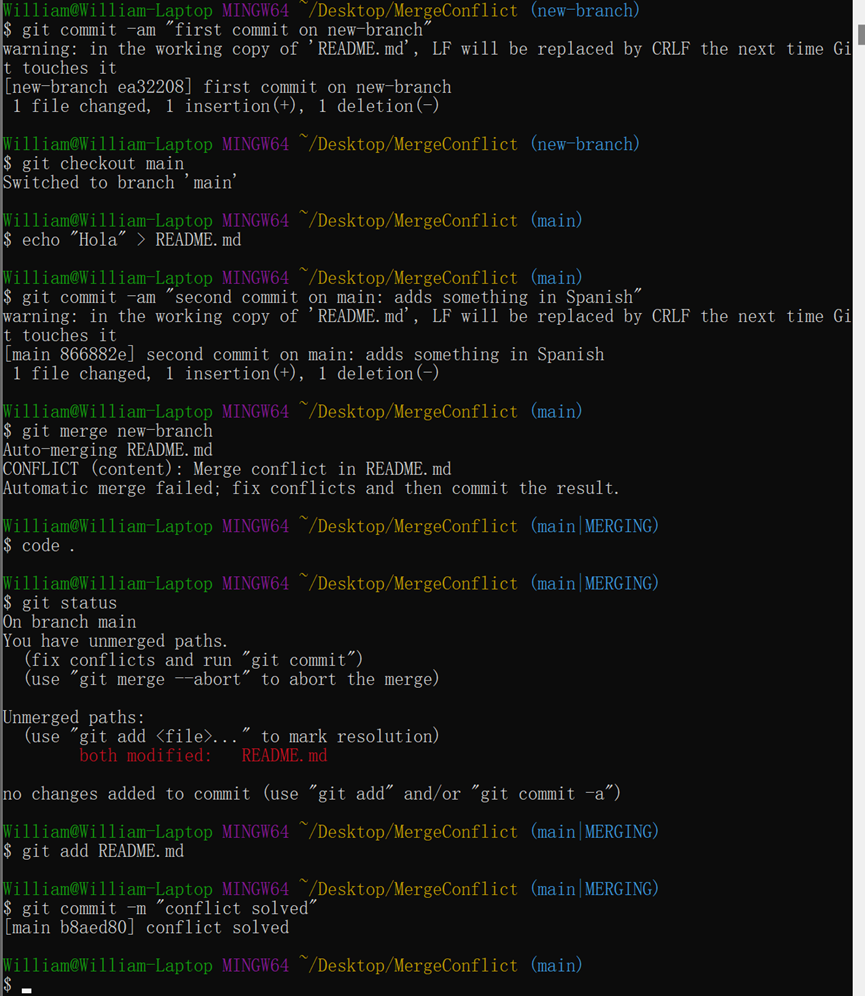
Task: Click the terminal scrollbar thumb
Action: (861, 34)
